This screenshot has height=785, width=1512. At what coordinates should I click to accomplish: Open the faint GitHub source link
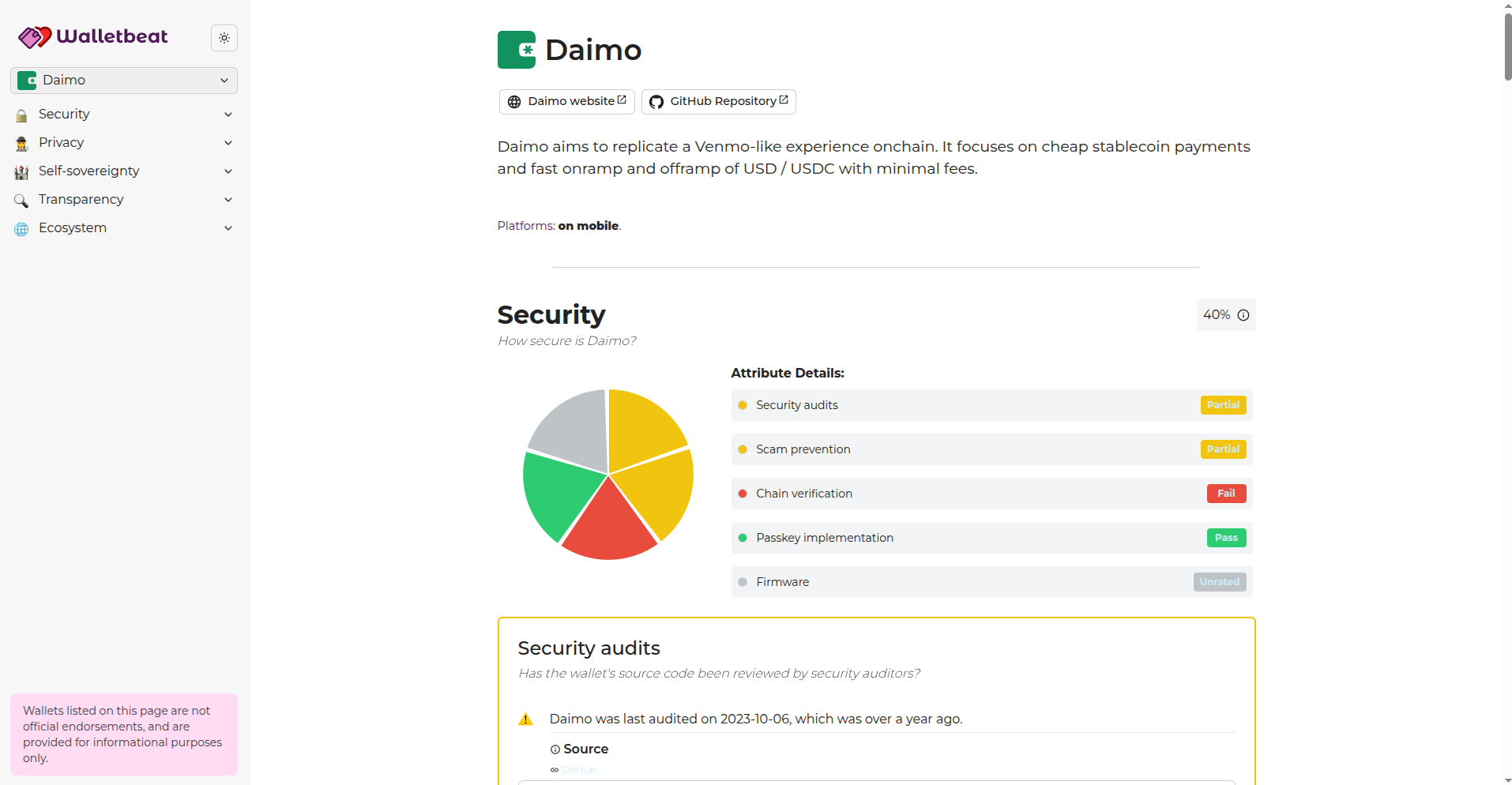click(579, 770)
